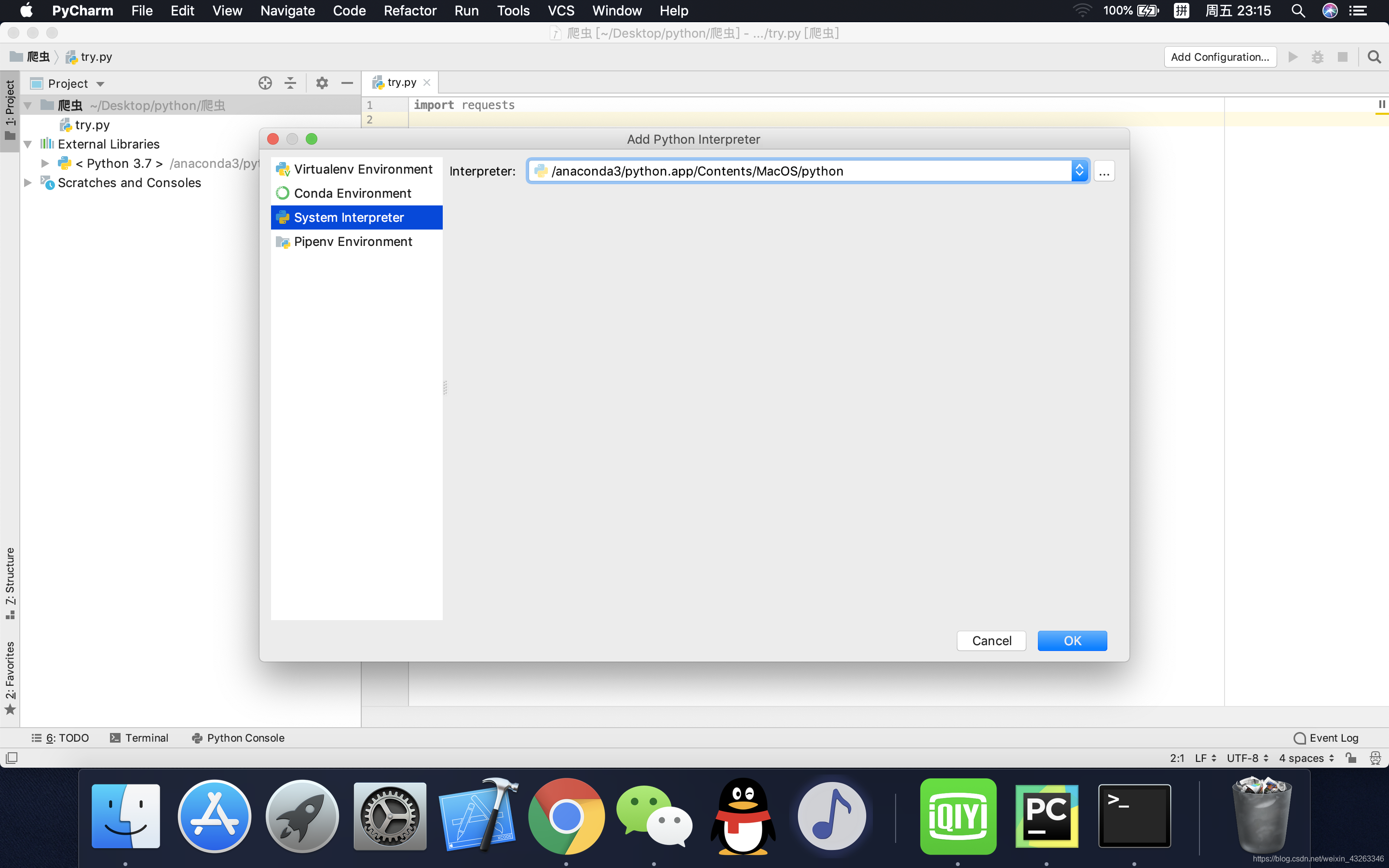Select Conda Environment in the list
The image size is (1389, 868).
[353, 193]
